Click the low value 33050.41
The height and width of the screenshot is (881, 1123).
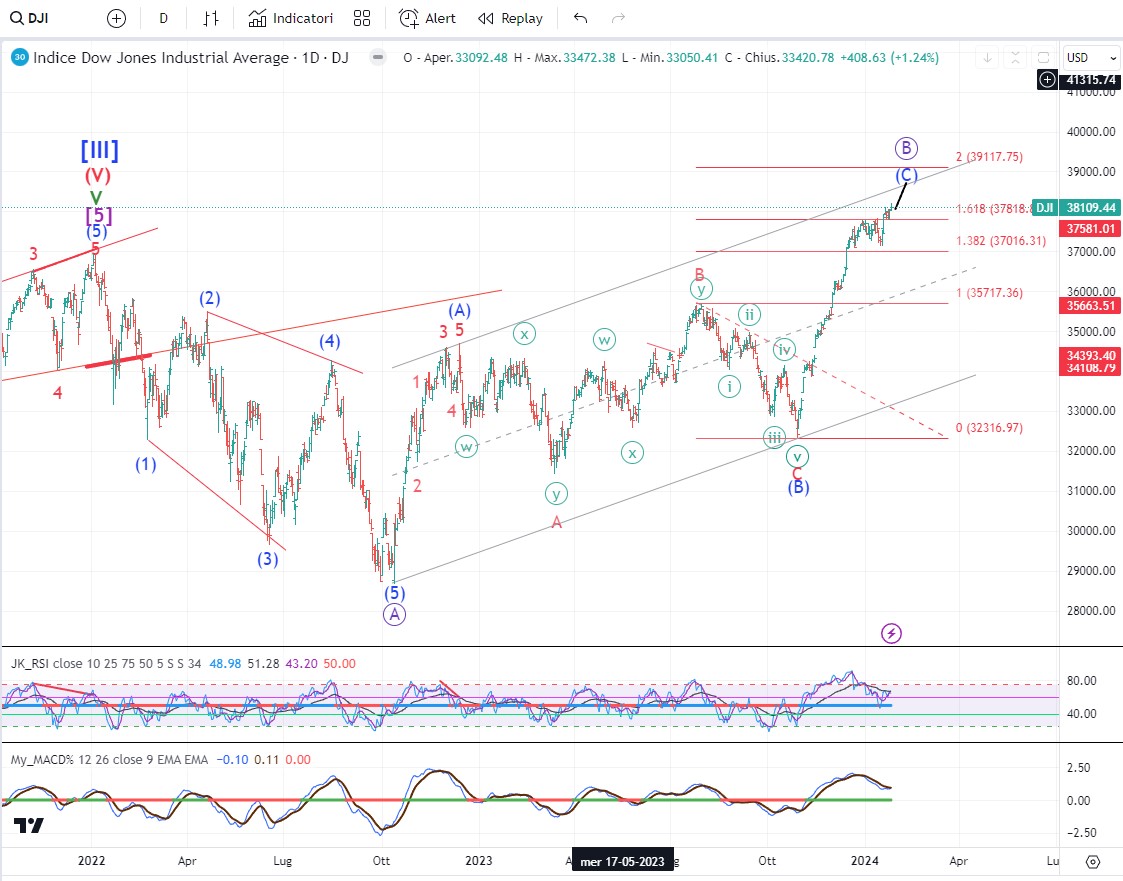point(692,58)
